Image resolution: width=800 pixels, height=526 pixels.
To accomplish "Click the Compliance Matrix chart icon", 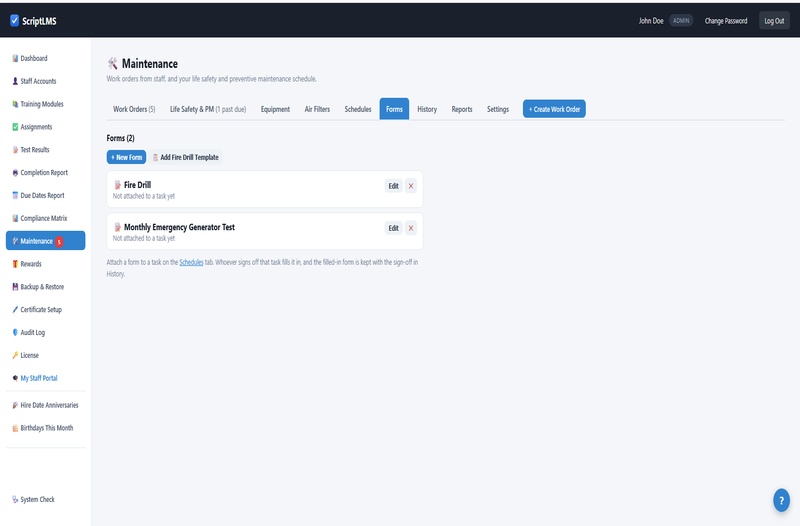I will coord(15,218).
